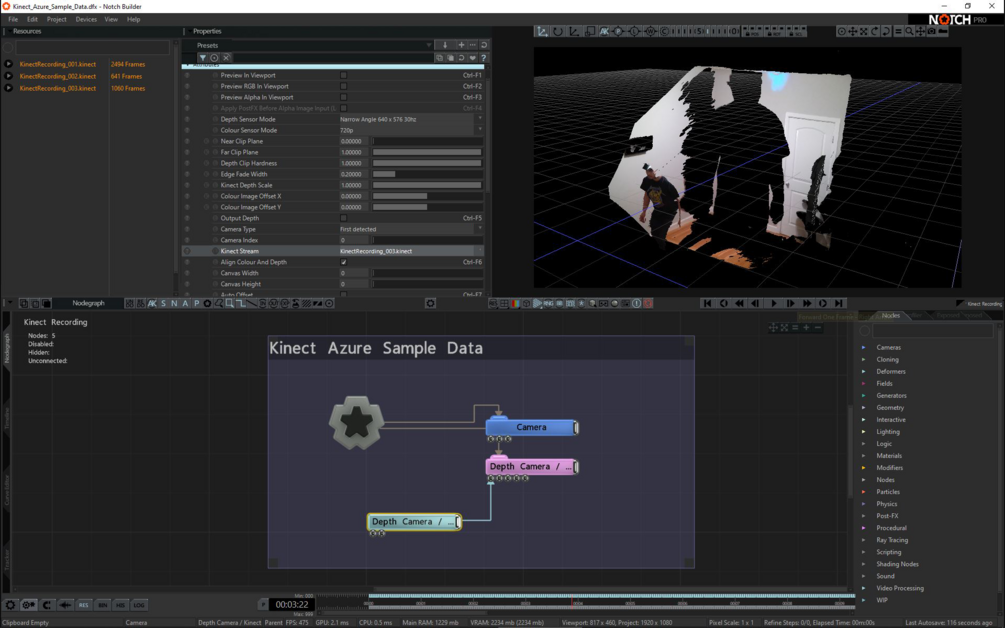Image resolution: width=1005 pixels, height=628 pixels.
Task: Jump to timeline end
Action: [x=838, y=303]
